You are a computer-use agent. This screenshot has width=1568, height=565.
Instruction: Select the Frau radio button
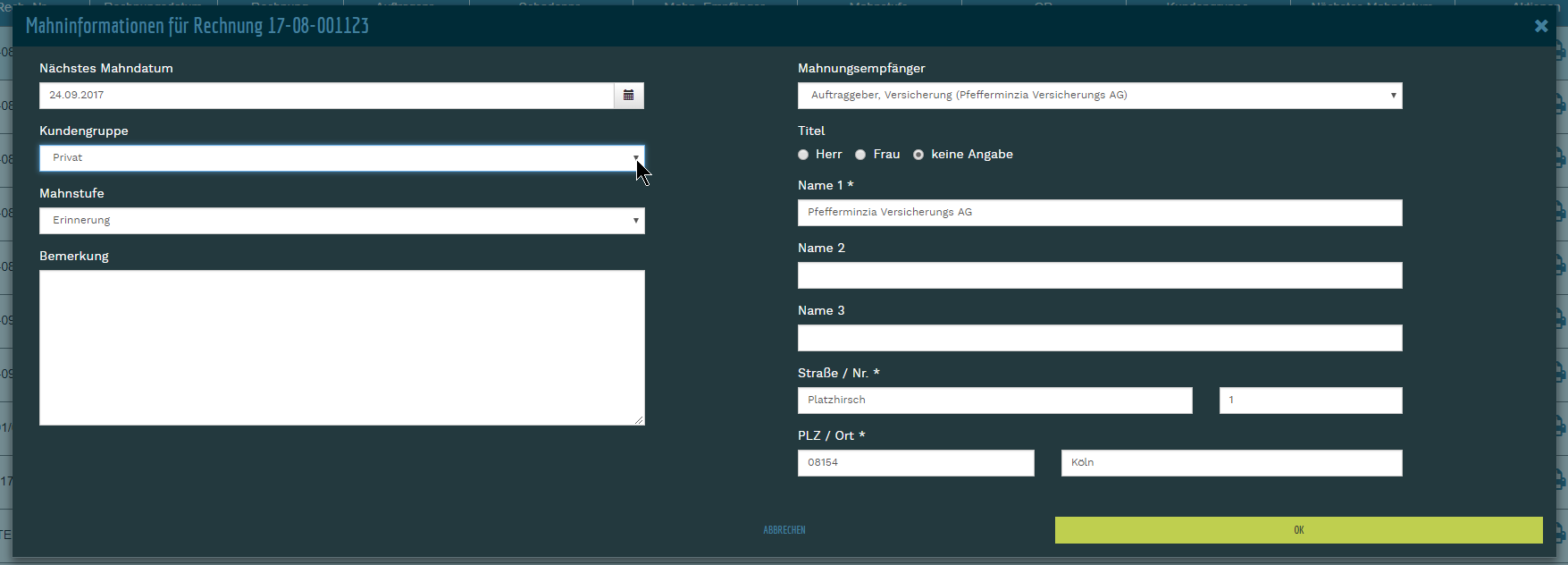coord(860,155)
